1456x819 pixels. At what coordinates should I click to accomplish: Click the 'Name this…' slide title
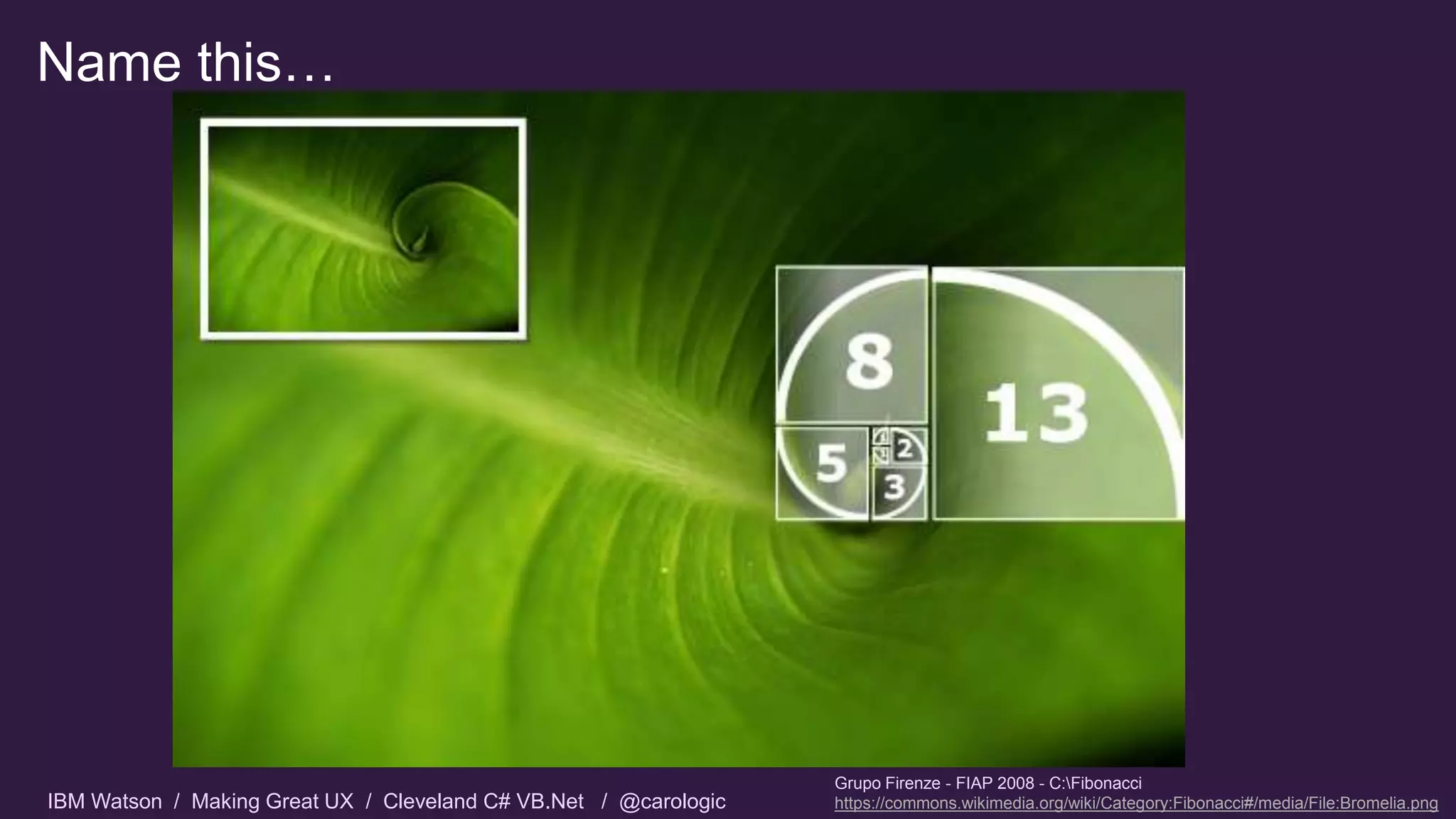click(185, 63)
